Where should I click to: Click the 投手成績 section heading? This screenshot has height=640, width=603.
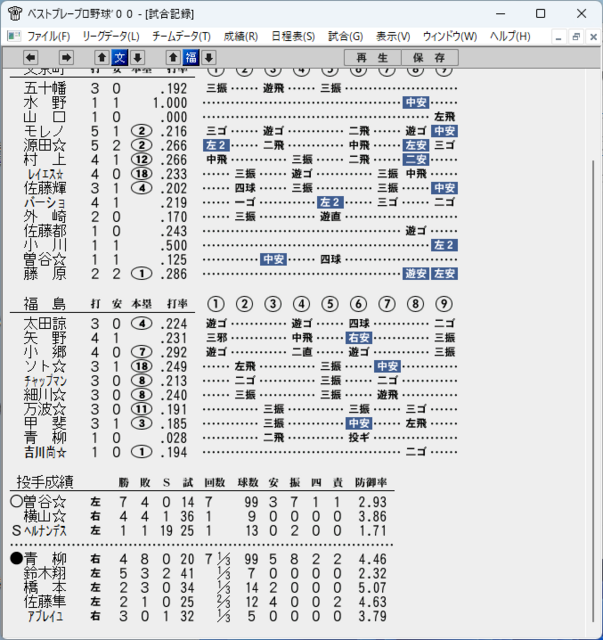point(45,482)
